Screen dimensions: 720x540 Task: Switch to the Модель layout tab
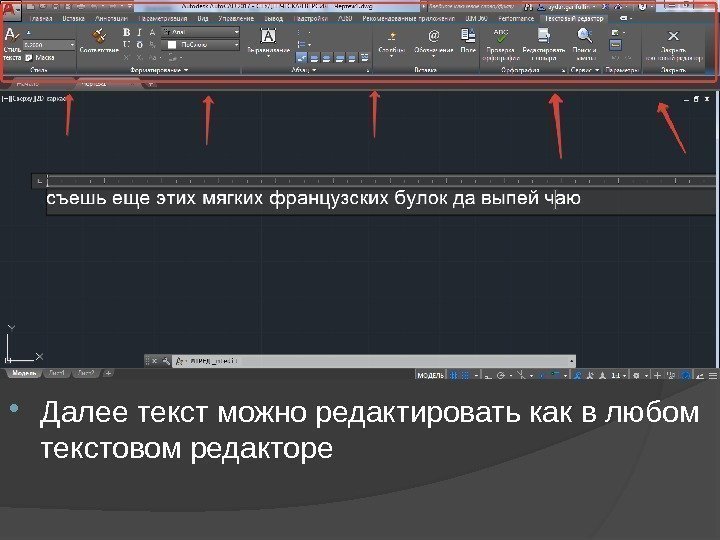24,373
